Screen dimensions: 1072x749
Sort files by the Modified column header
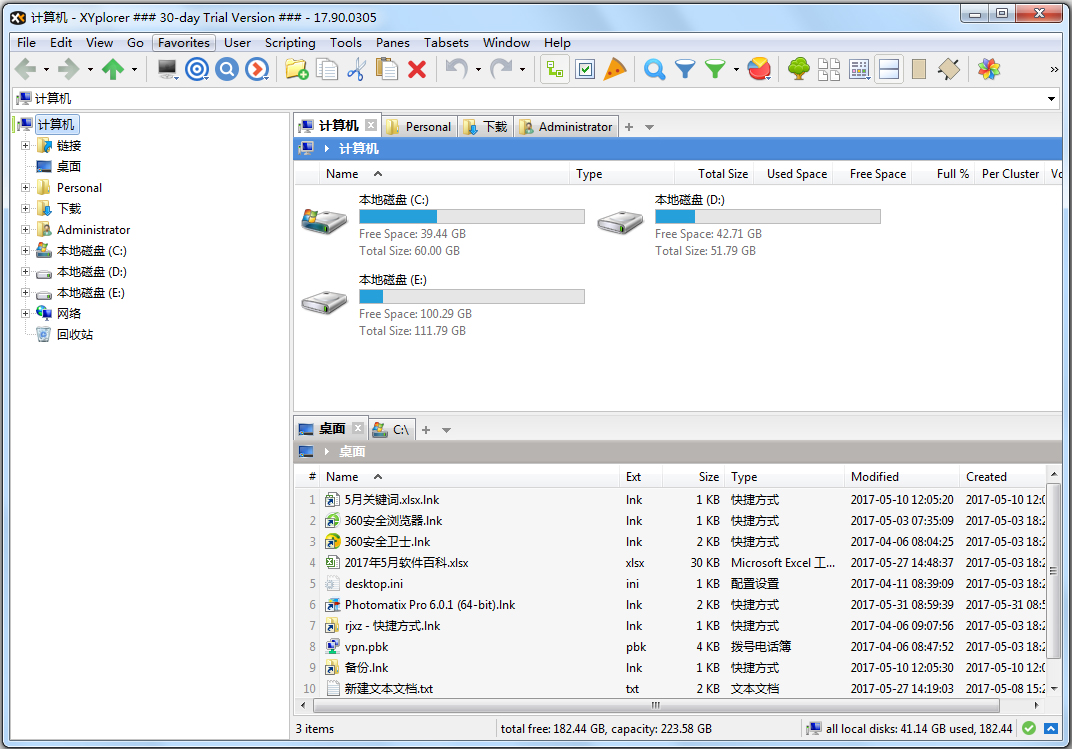click(x=876, y=476)
